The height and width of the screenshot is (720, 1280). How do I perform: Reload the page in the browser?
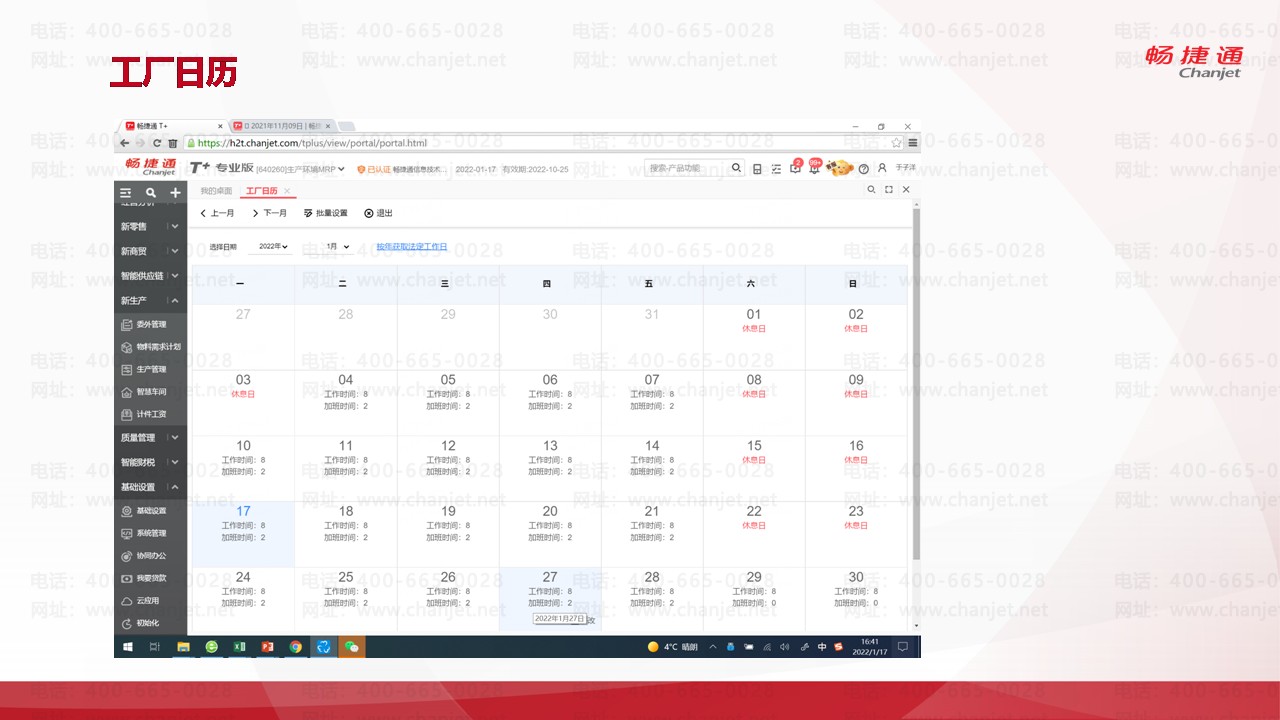pos(157,143)
